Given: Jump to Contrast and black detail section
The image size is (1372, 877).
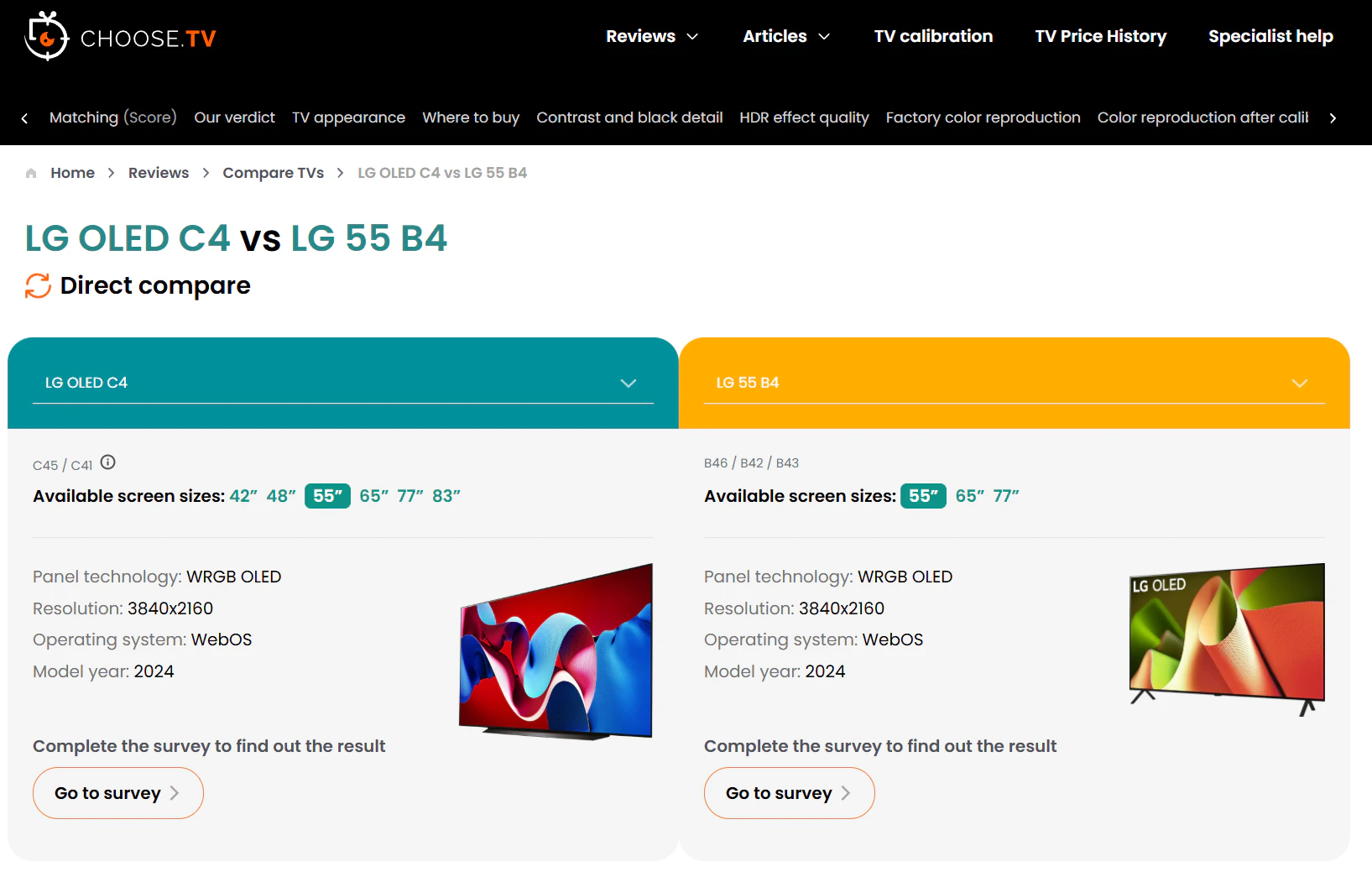Looking at the screenshot, I should pyautogui.click(x=629, y=117).
